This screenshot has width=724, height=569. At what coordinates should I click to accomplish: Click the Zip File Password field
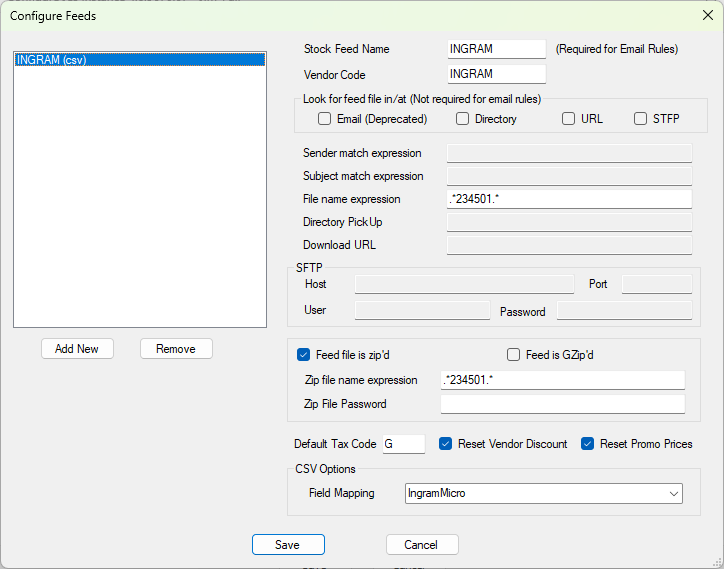(563, 404)
